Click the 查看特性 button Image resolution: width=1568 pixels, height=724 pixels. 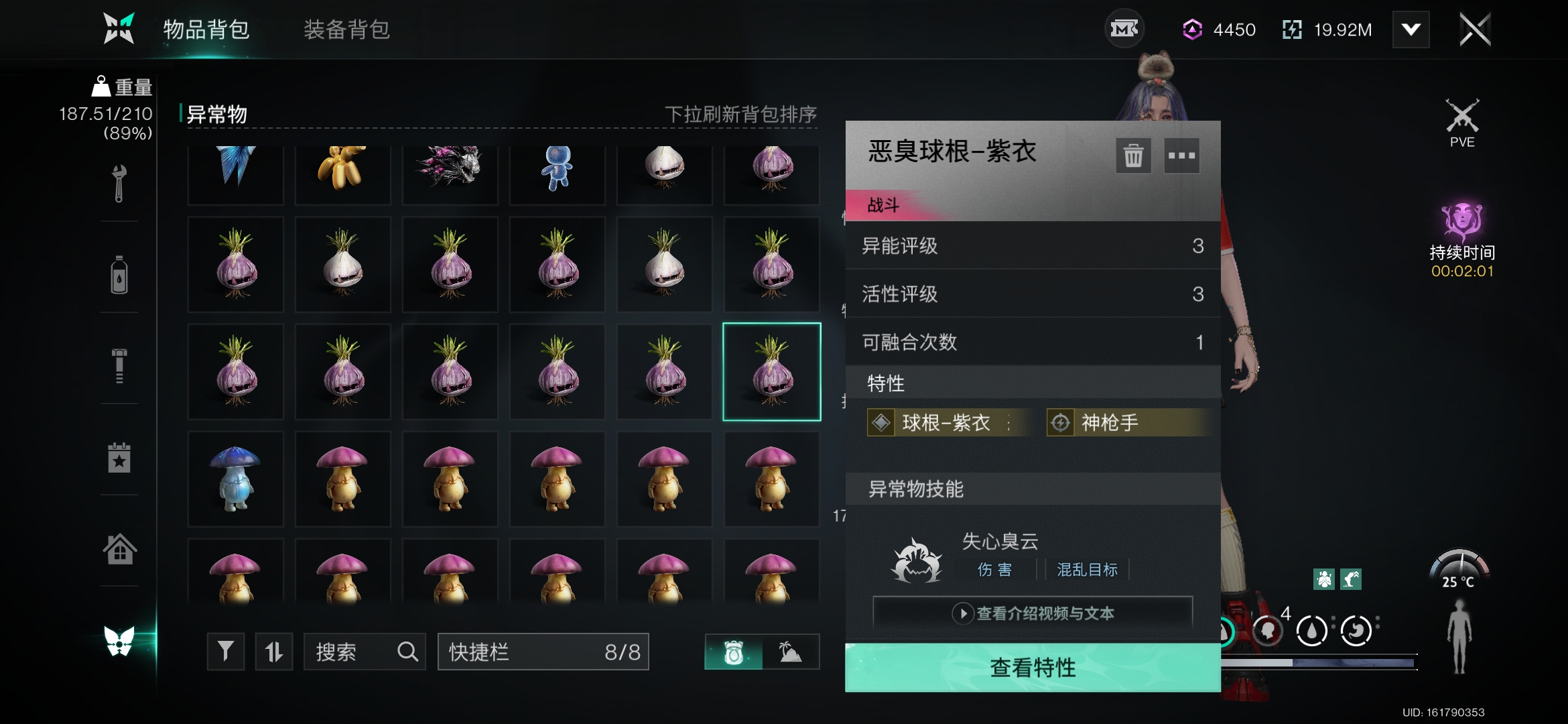1033,668
